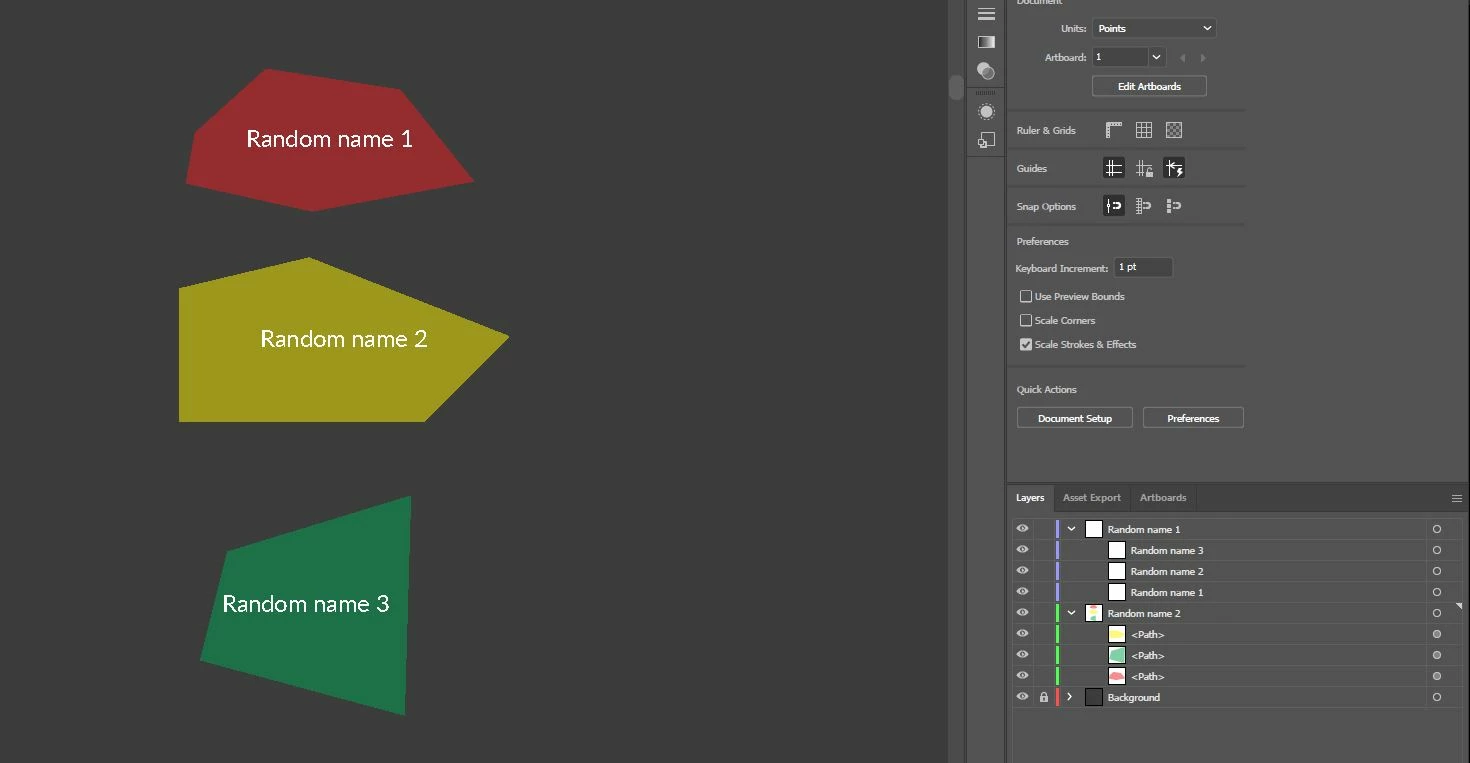Enable Use Preview Bounds checkbox
The width and height of the screenshot is (1470, 763).
click(1026, 297)
